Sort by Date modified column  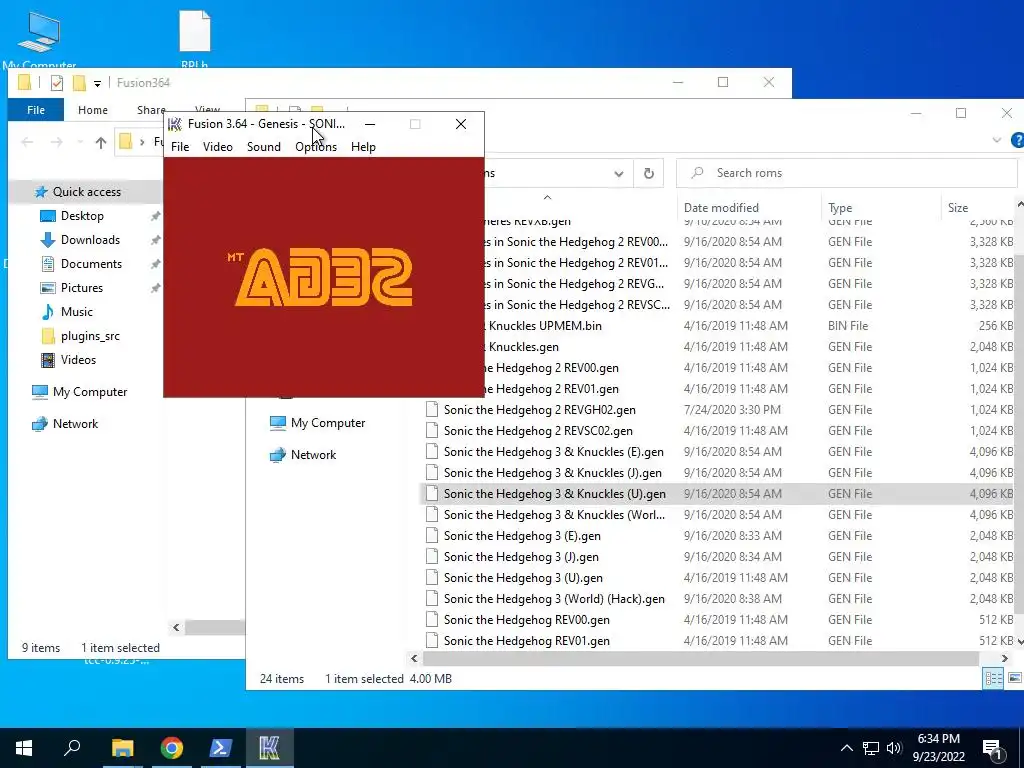tap(721, 208)
